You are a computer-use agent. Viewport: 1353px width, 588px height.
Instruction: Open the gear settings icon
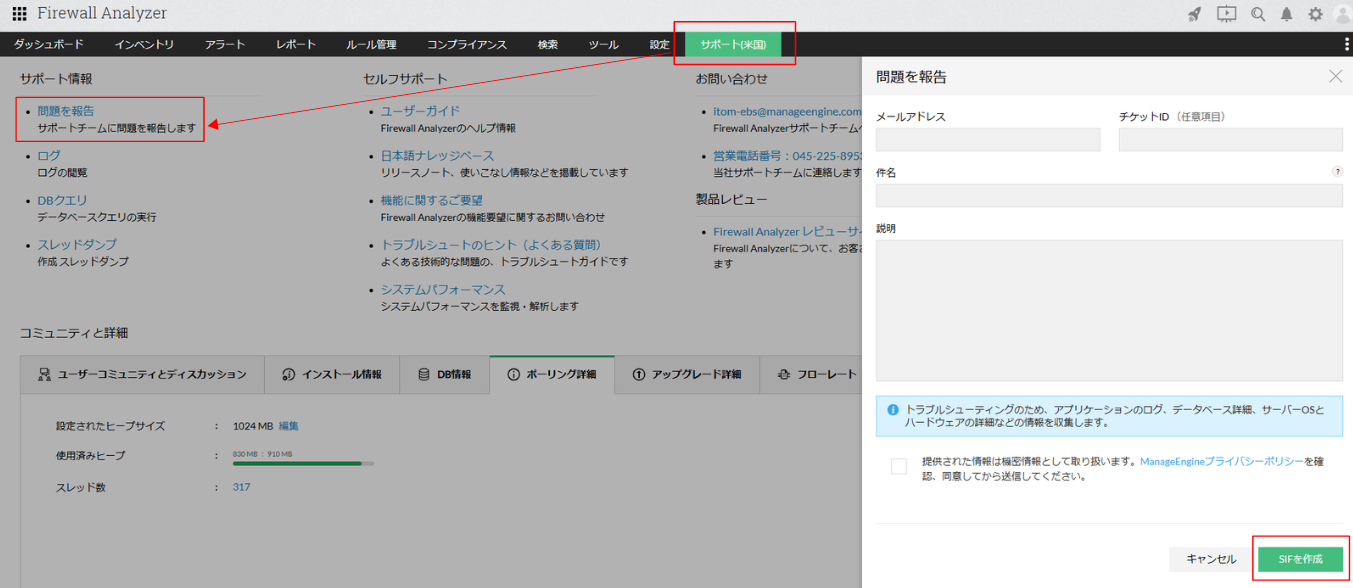[1315, 14]
